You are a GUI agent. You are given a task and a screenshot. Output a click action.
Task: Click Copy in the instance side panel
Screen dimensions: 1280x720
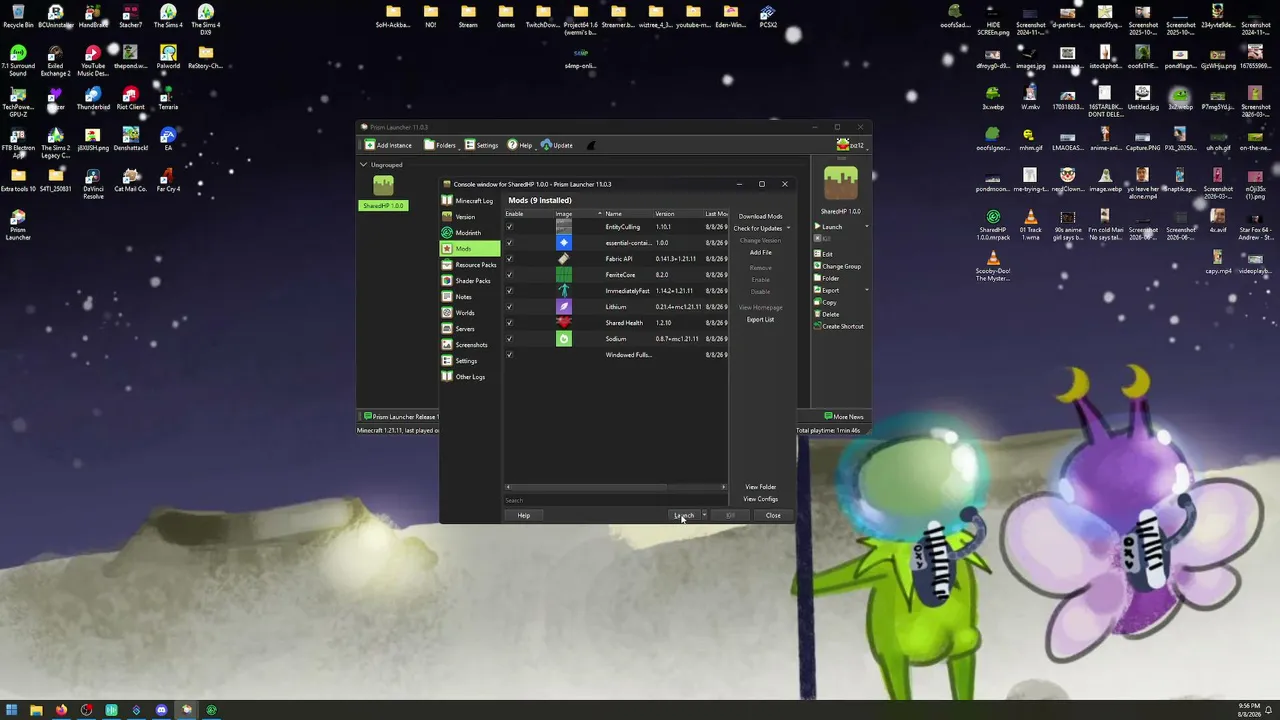pos(825,303)
